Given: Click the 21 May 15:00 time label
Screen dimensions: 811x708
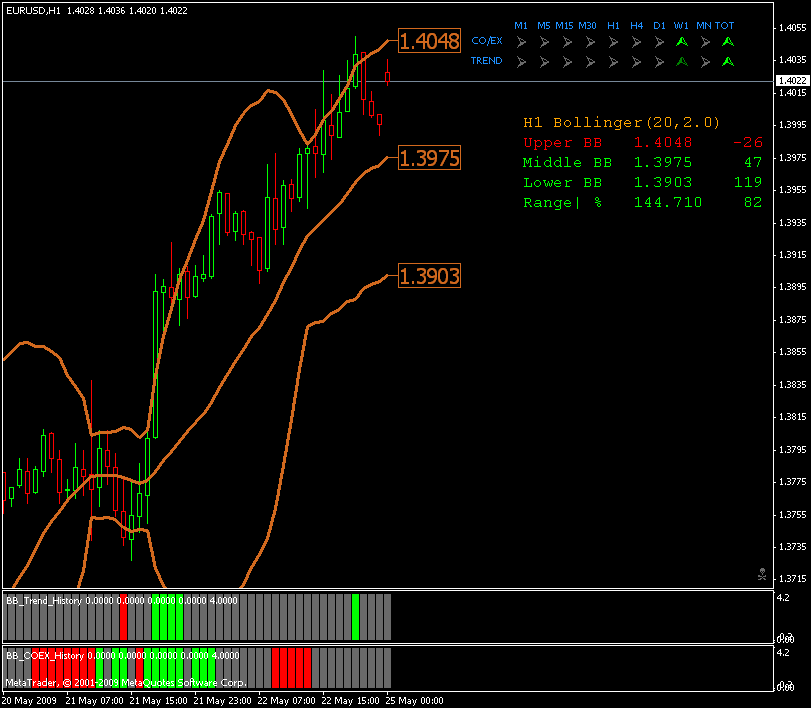Looking at the screenshot, I should 158,701.
